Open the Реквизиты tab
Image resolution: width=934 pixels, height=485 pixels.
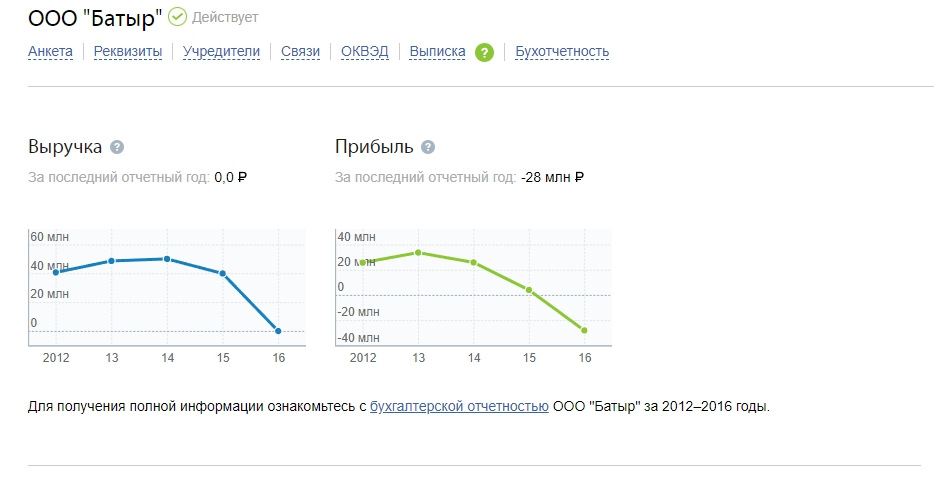pos(127,52)
